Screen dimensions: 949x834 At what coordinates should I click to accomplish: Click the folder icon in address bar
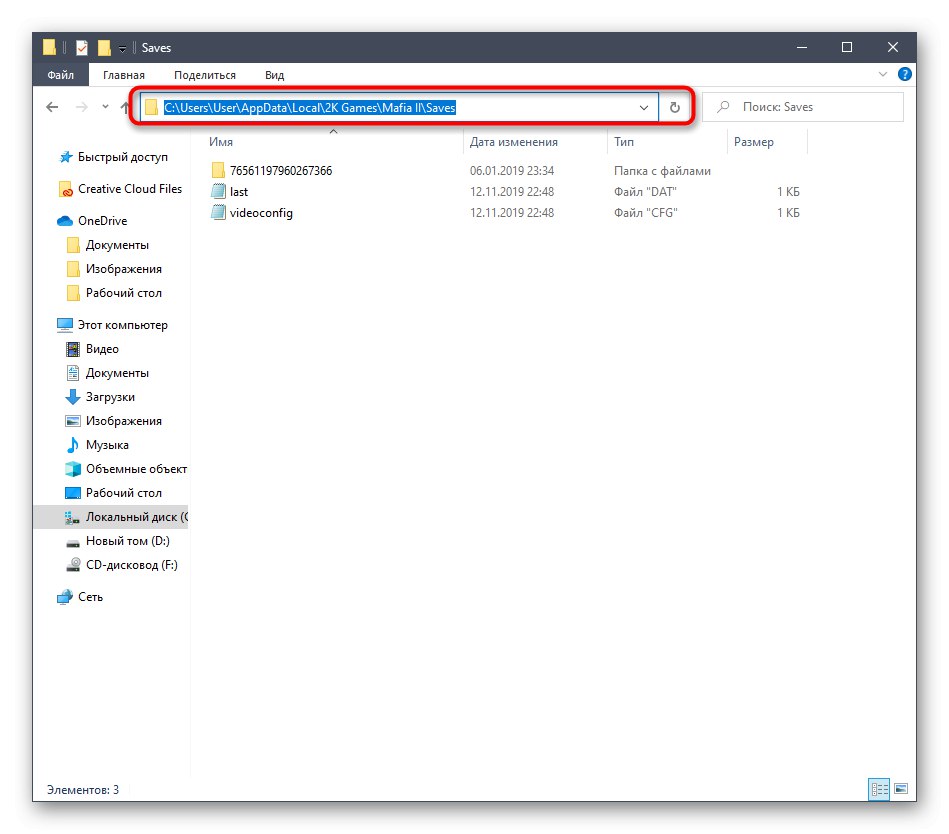(x=151, y=107)
